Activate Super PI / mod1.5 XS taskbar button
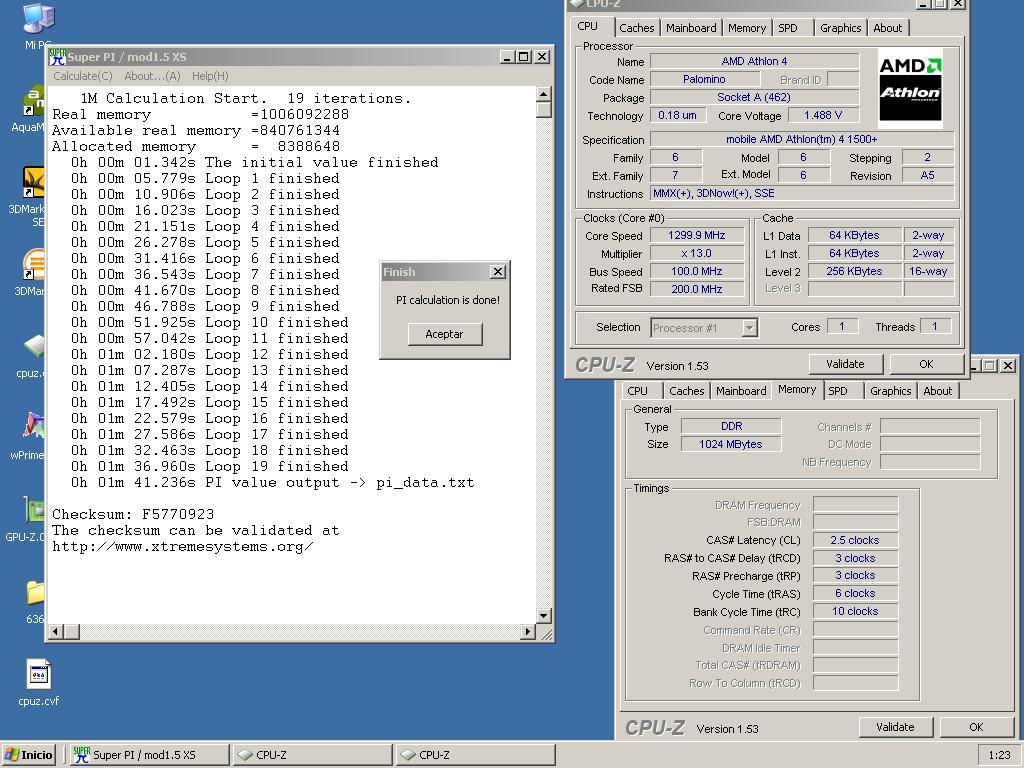 tap(150, 755)
